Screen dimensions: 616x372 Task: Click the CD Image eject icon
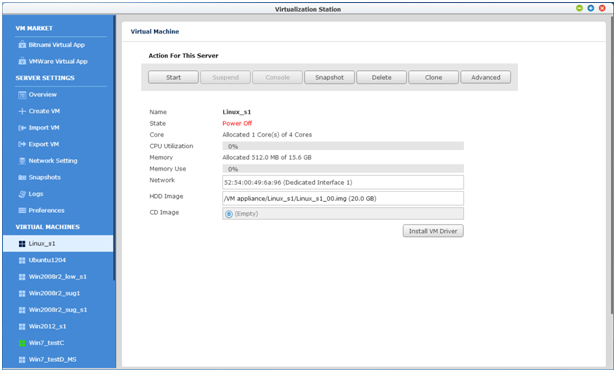(229, 214)
